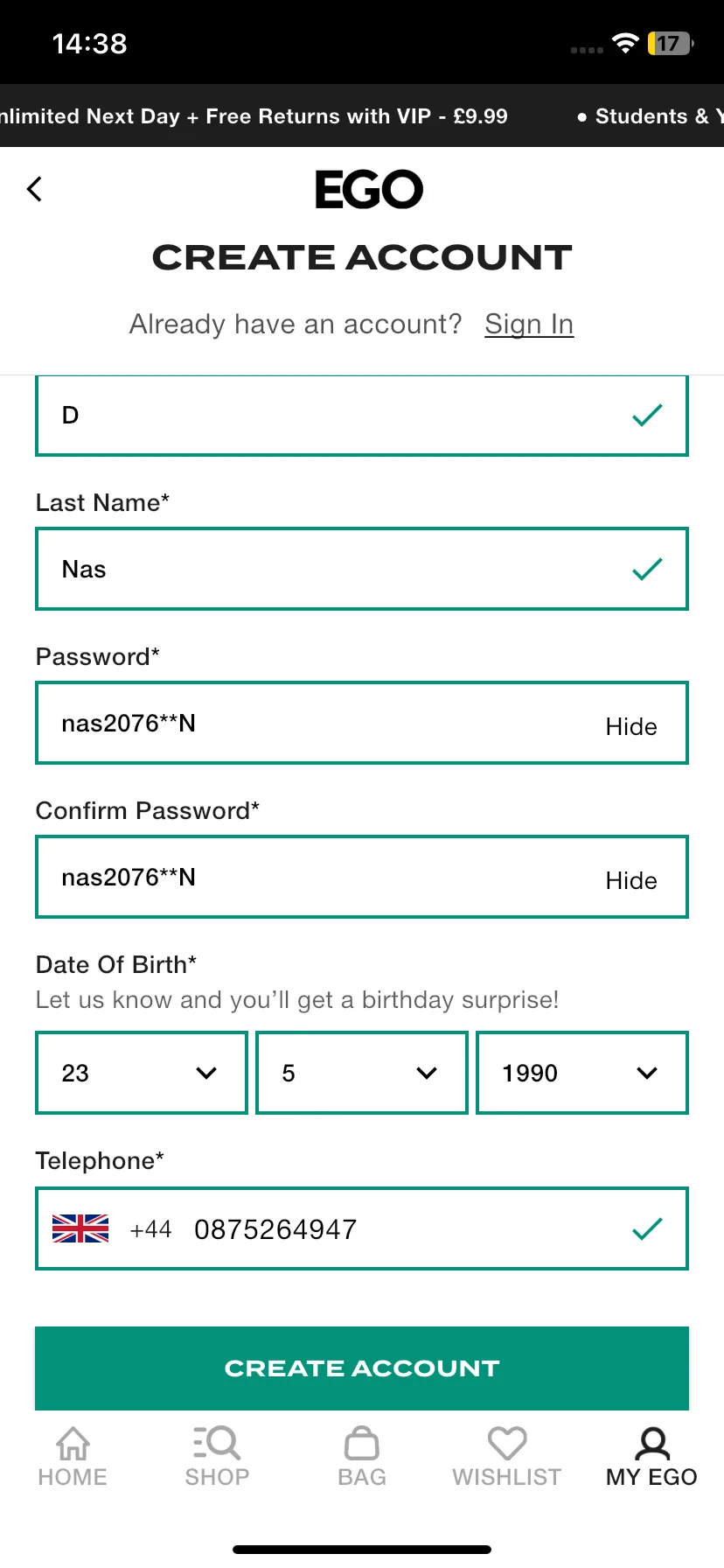Hide the Password field text

point(631,726)
